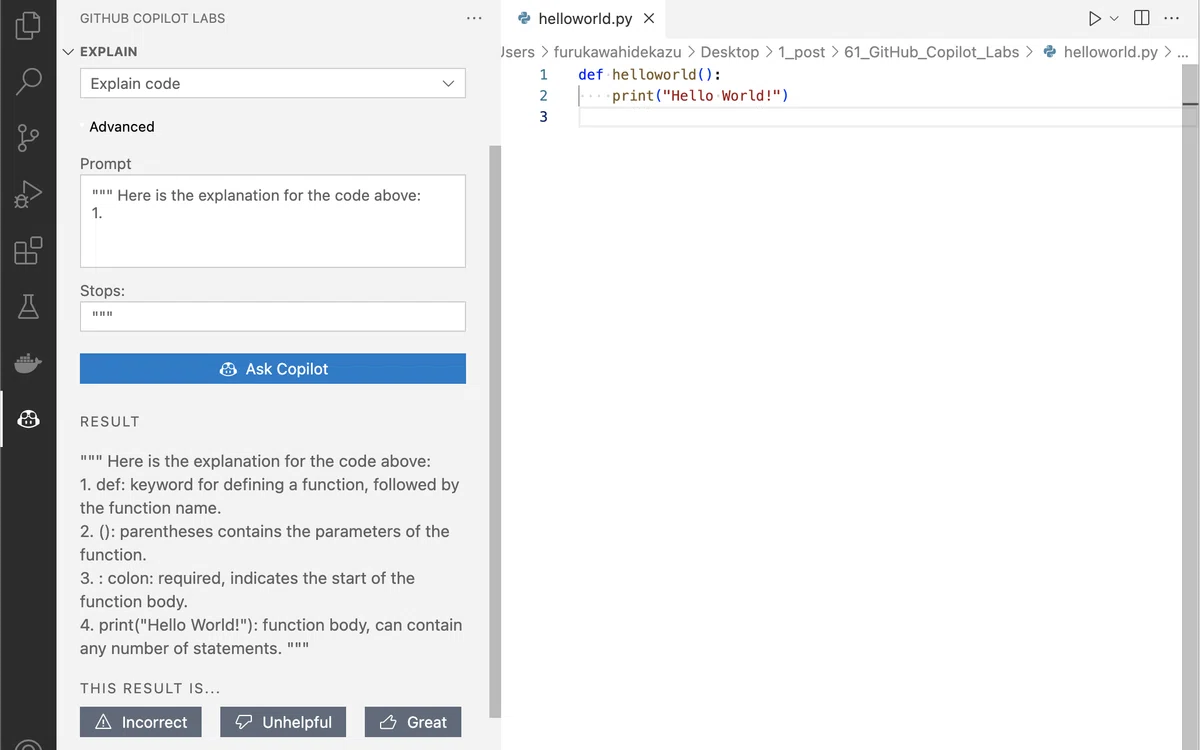Click the Ask Copilot button
Image resolution: width=1200 pixels, height=750 pixels.
273,368
